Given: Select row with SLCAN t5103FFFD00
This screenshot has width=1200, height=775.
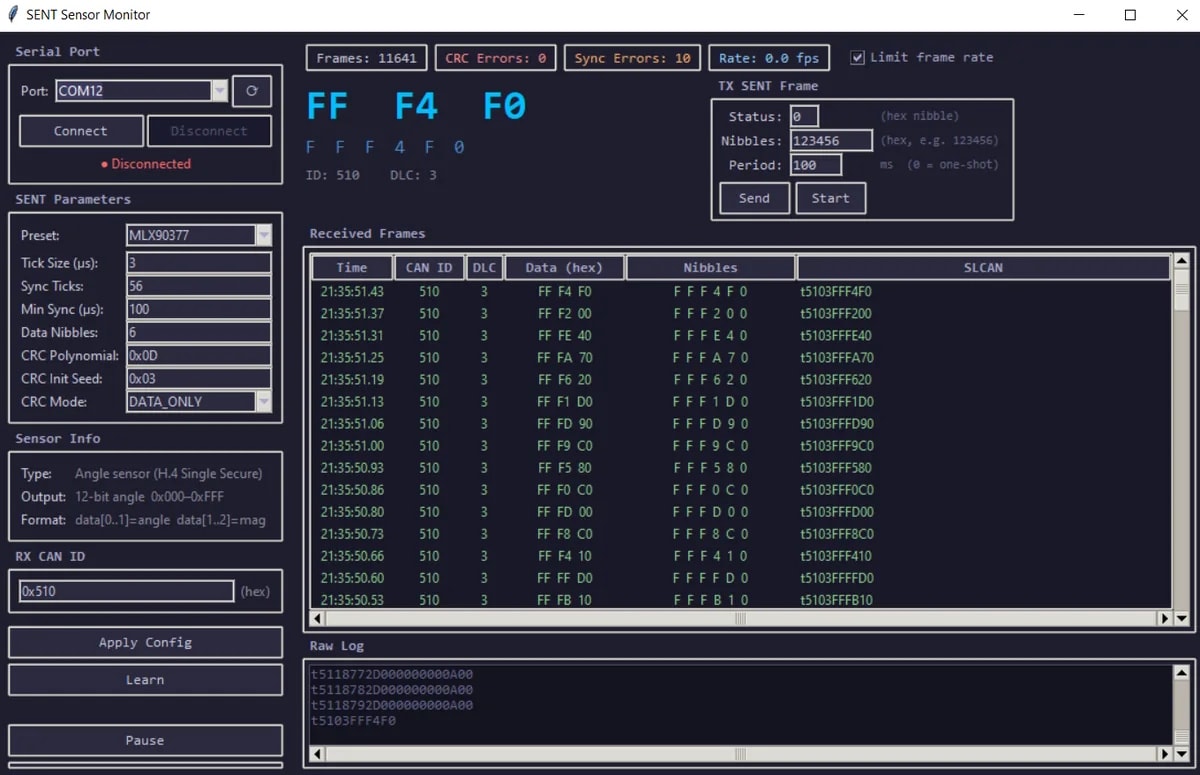Looking at the screenshot, I should pos(740,512).
